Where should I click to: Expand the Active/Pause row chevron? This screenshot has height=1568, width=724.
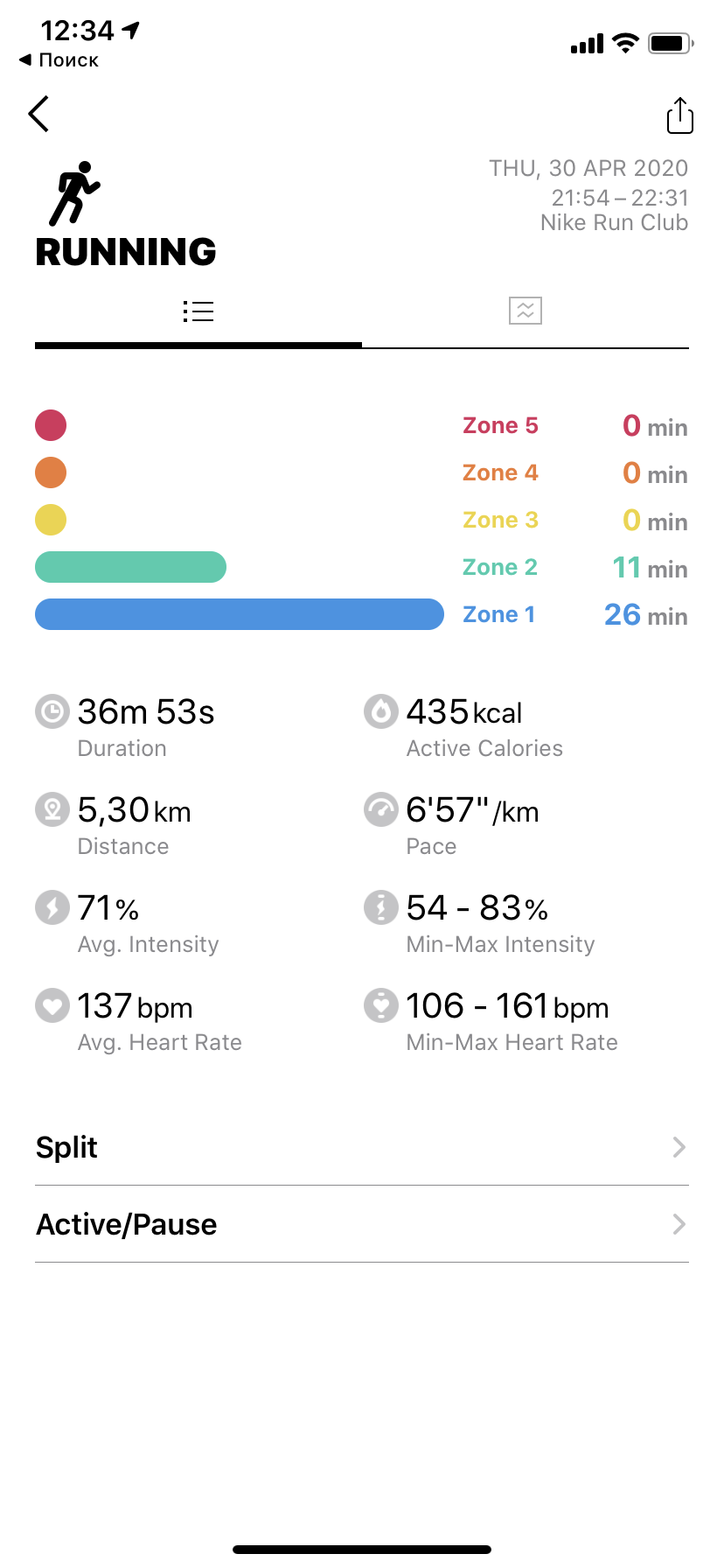point(679,1224)
